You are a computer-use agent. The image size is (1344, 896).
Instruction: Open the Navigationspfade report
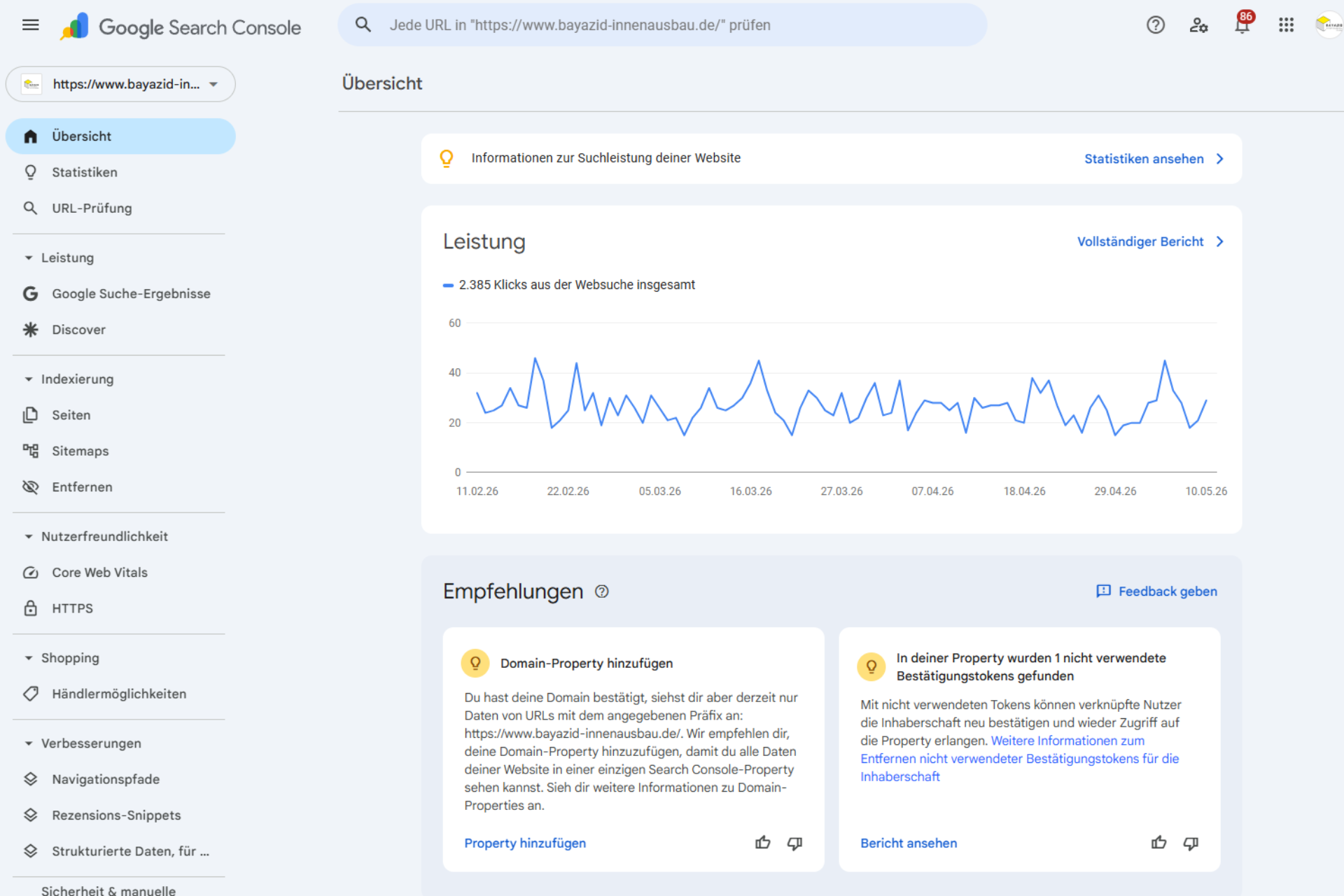(x=120, y=779)
